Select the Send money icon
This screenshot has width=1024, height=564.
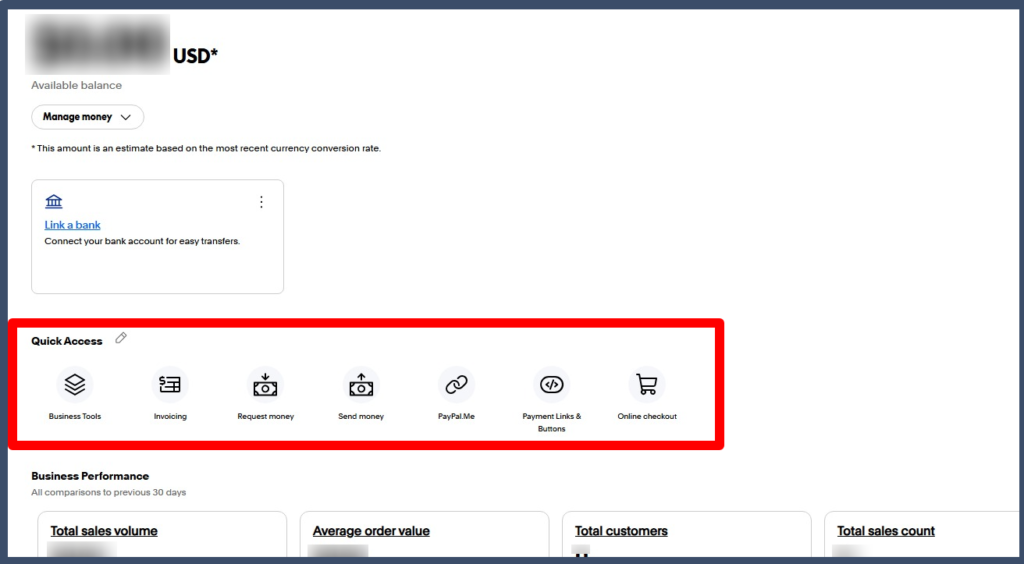click(360, 384)
